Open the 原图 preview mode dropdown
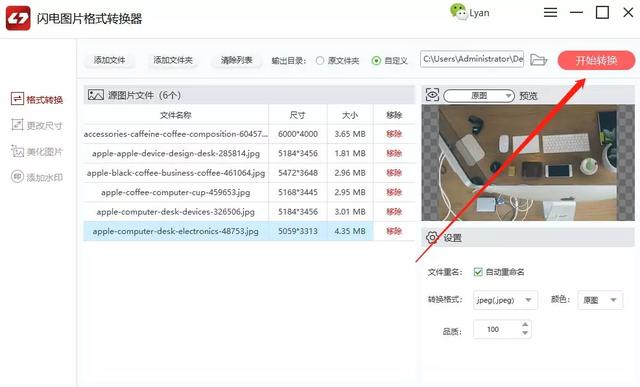Viewport: 640px width, 387px height. pyautogui.click(x=479, y=96)
